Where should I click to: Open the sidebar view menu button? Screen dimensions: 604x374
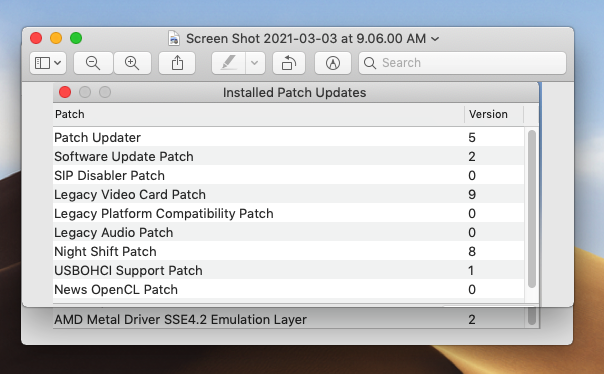[48, 63]
